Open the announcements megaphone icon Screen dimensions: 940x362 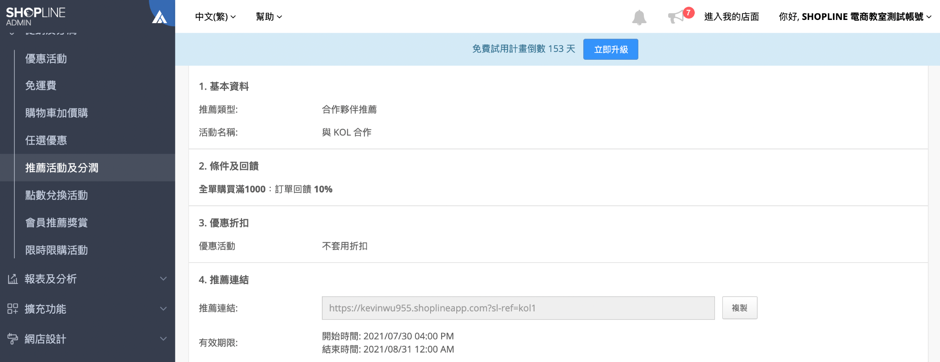click(676, 17)
